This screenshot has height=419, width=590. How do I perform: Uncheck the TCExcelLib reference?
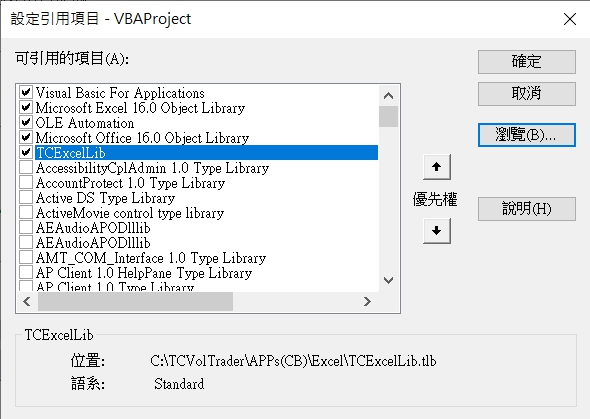tap(26, 152)
